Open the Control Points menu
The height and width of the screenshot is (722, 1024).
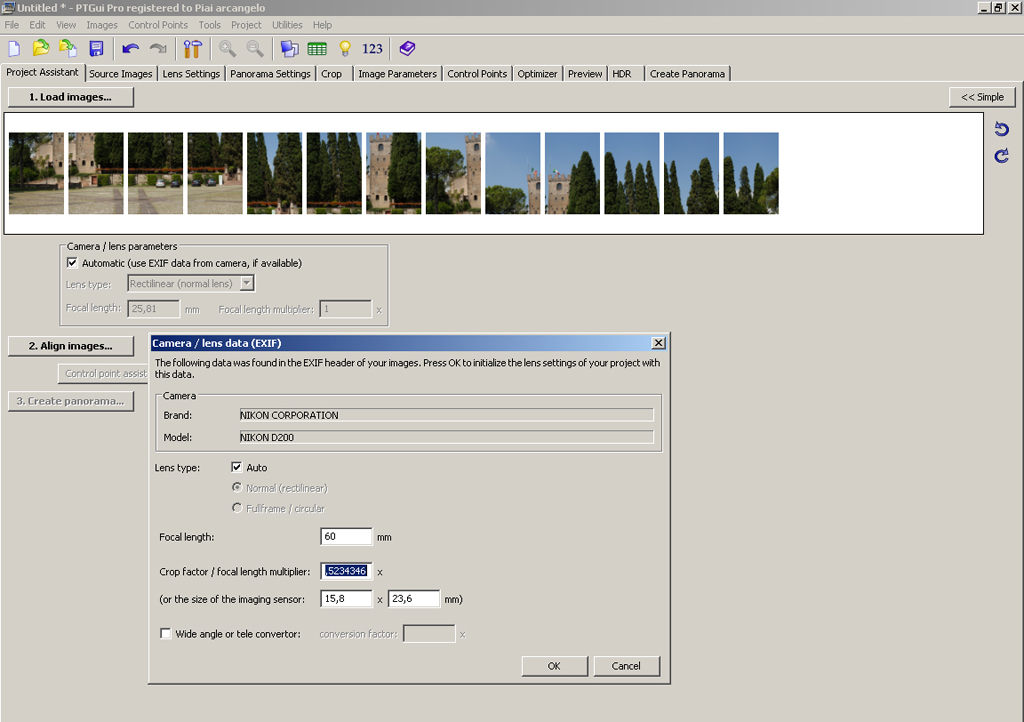tap(158, 25)
